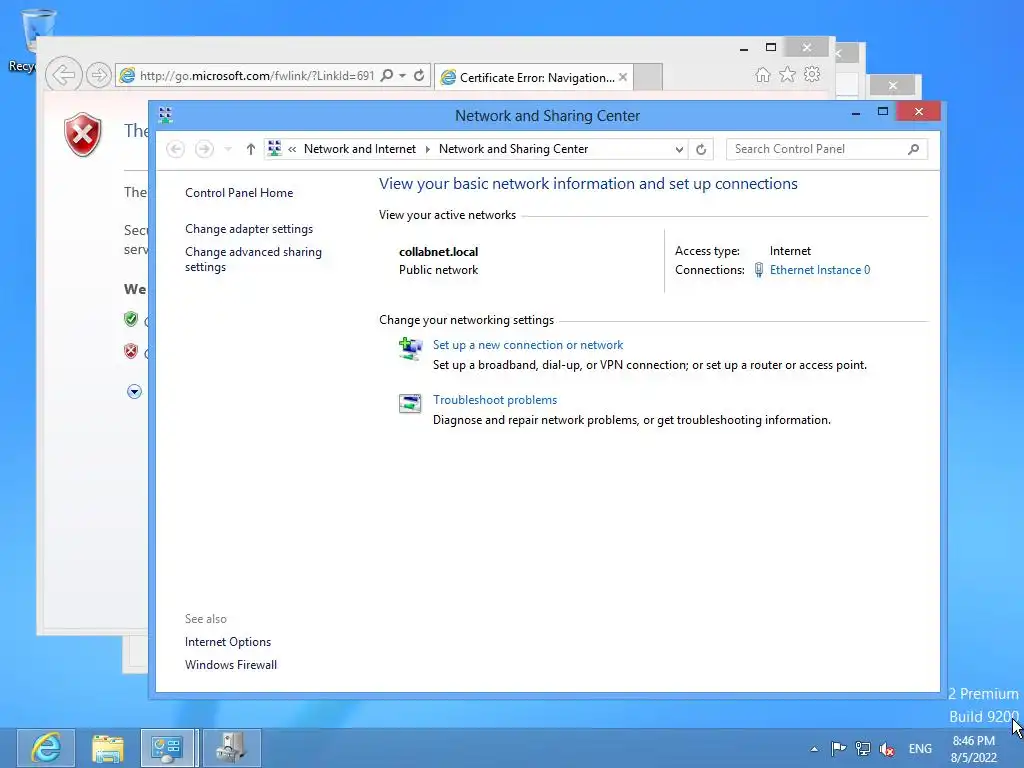The image size is (1024, 768).
Task: Click the Troubleshoot problems icon
Action: tap(410, 403)
